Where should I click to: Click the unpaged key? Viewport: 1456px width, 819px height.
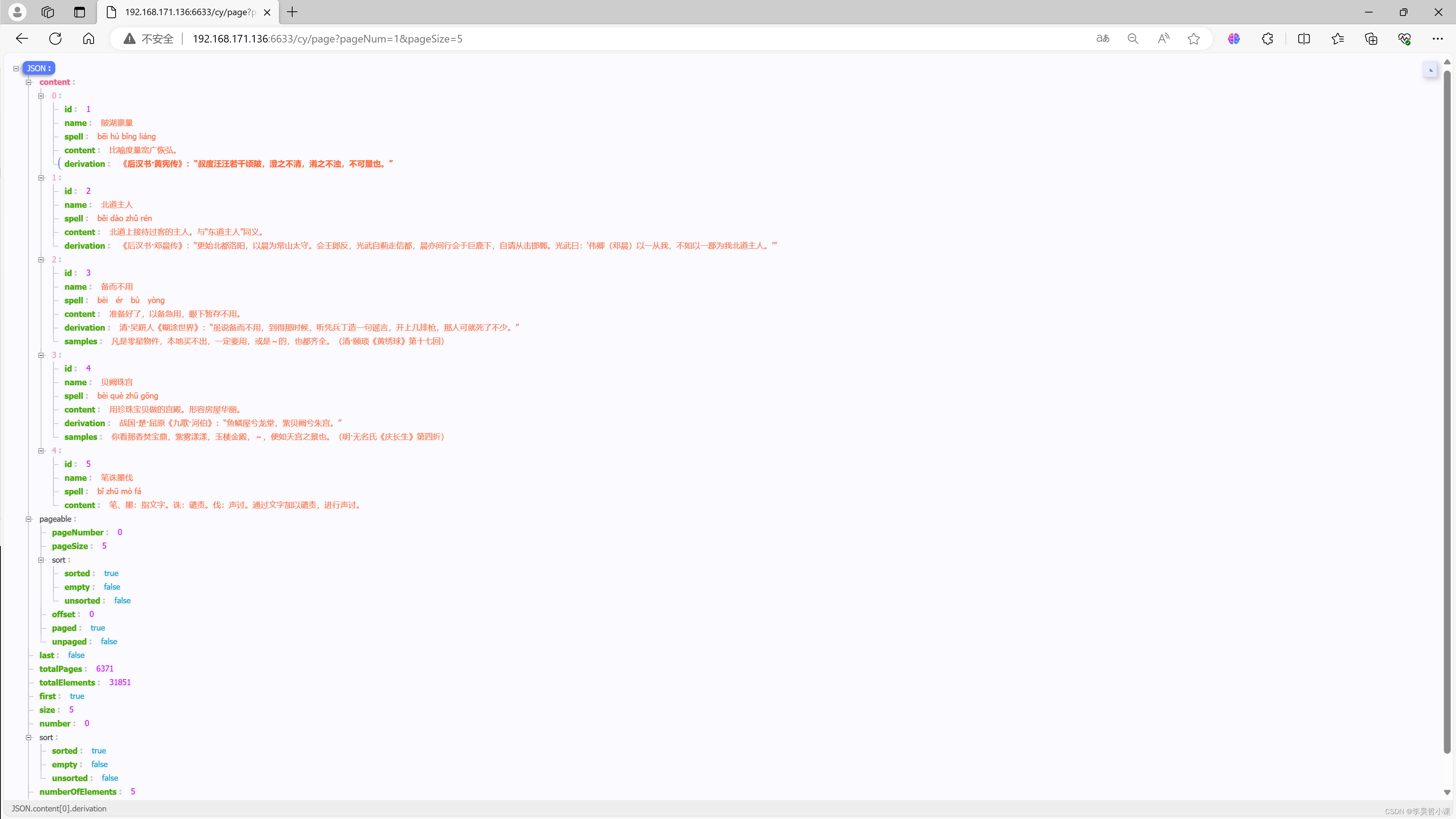click(69, 642)
